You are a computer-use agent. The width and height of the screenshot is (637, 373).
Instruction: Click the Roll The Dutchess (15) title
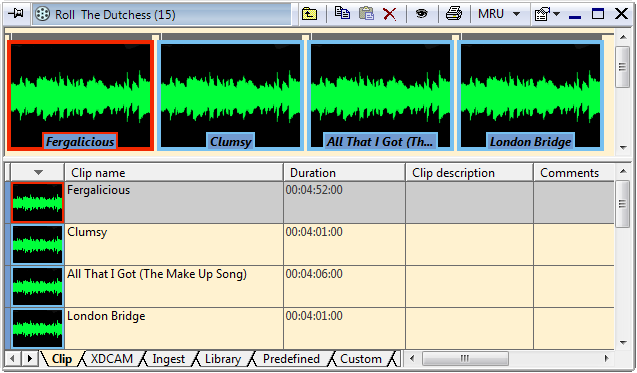pyautogui.click(x=115, y=15)
